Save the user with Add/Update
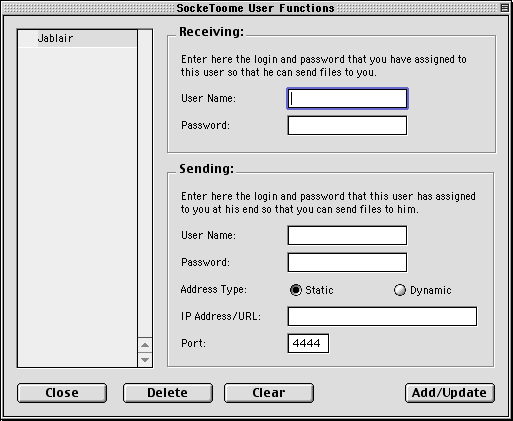 tap(450, 393)
